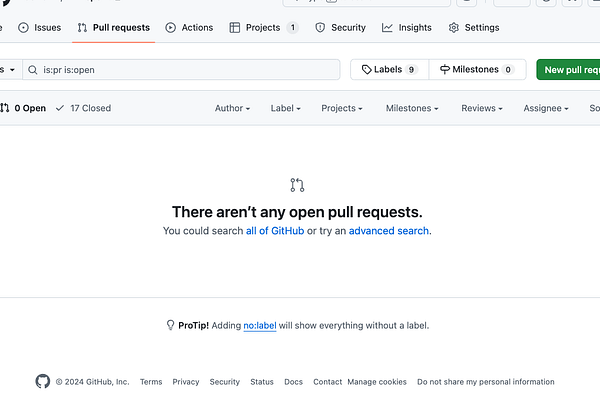Open the Milestones button with signpost icon
The width and height of the screenshot is (600, 401).
[x=476, y=70]
